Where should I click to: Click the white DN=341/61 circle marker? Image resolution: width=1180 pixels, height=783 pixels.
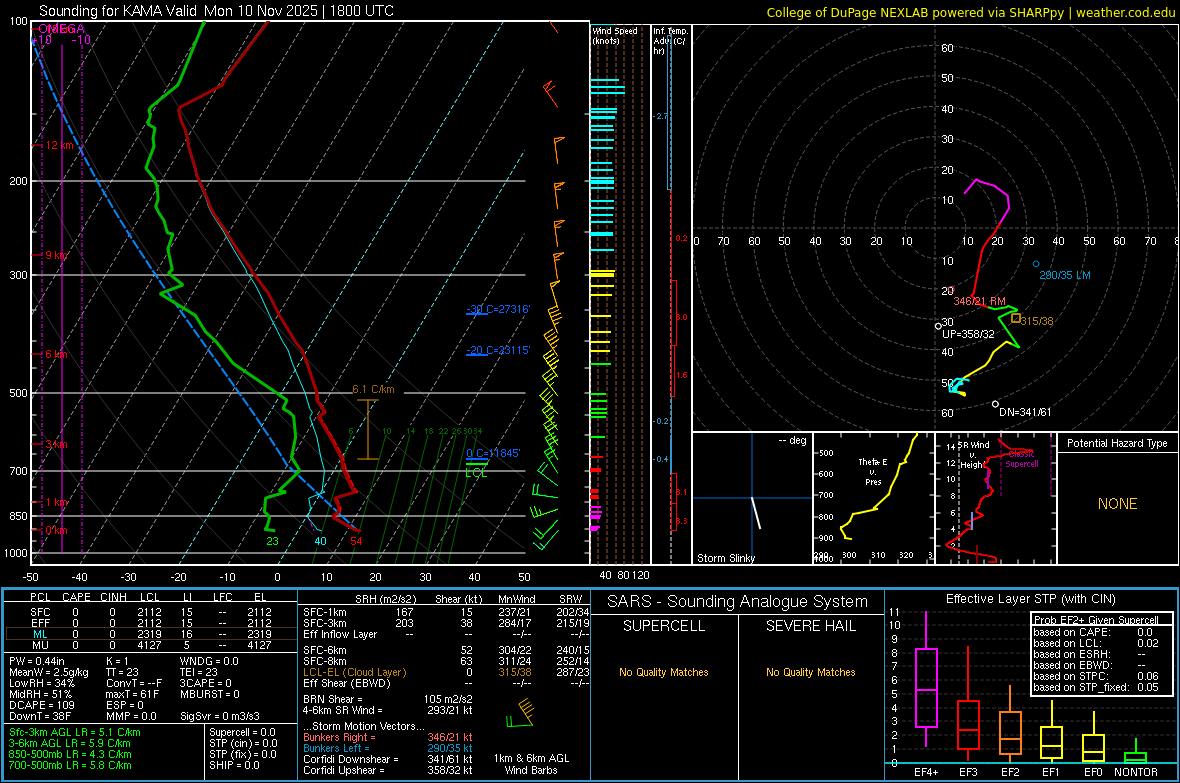pyautogui.click(x=995, y=404)
